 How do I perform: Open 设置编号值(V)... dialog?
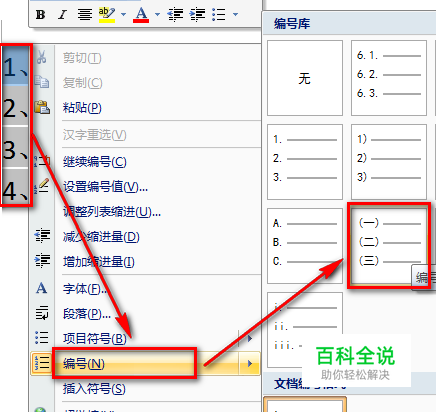pos(105,187)
